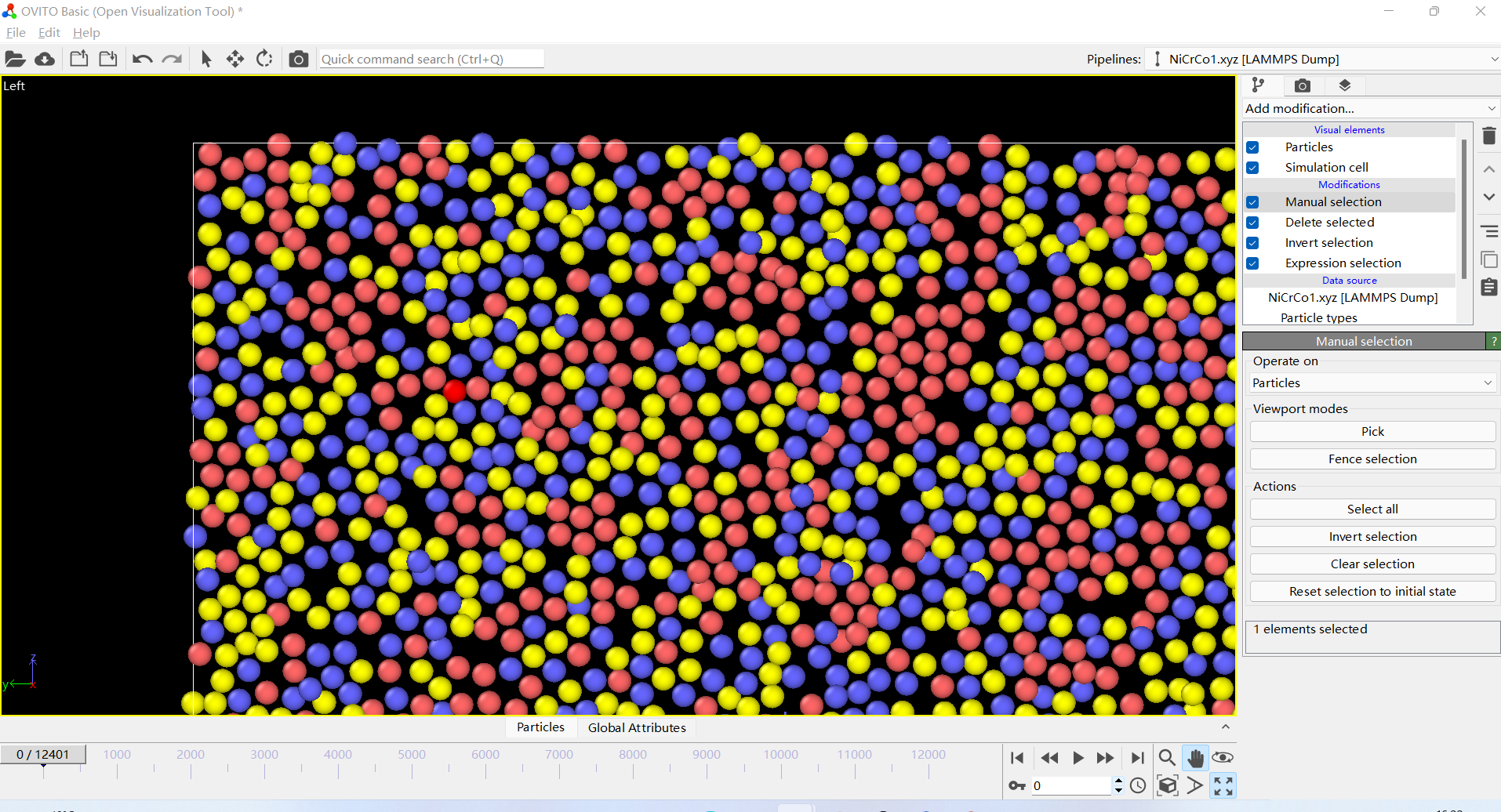Click the toggle modifier group icon
This screenshot has height=812, width=1501.
pos(1489,231)
